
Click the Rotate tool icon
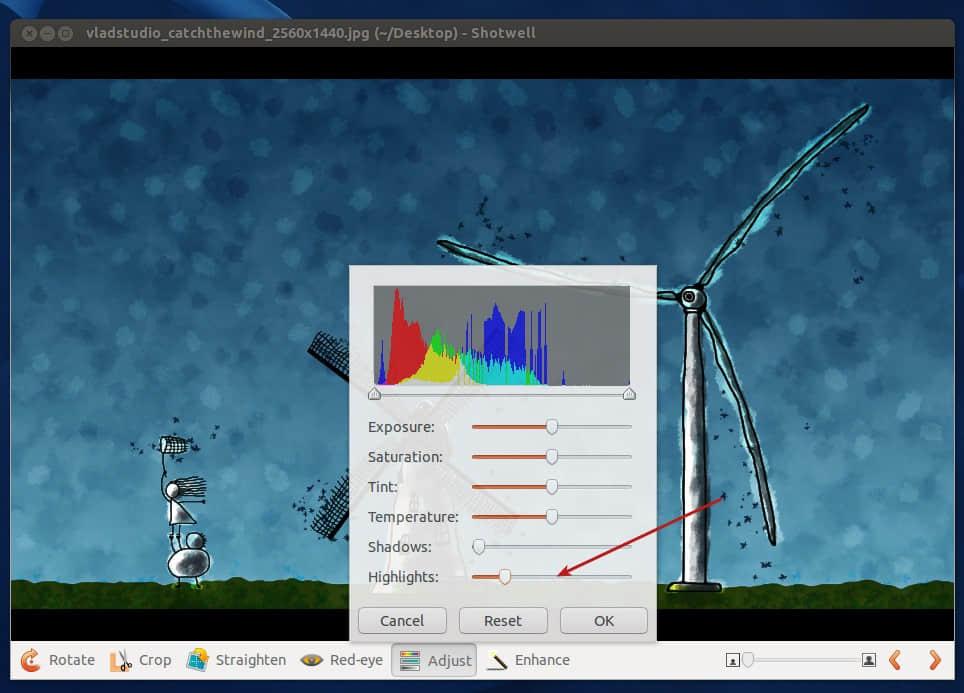pos(31,660)
